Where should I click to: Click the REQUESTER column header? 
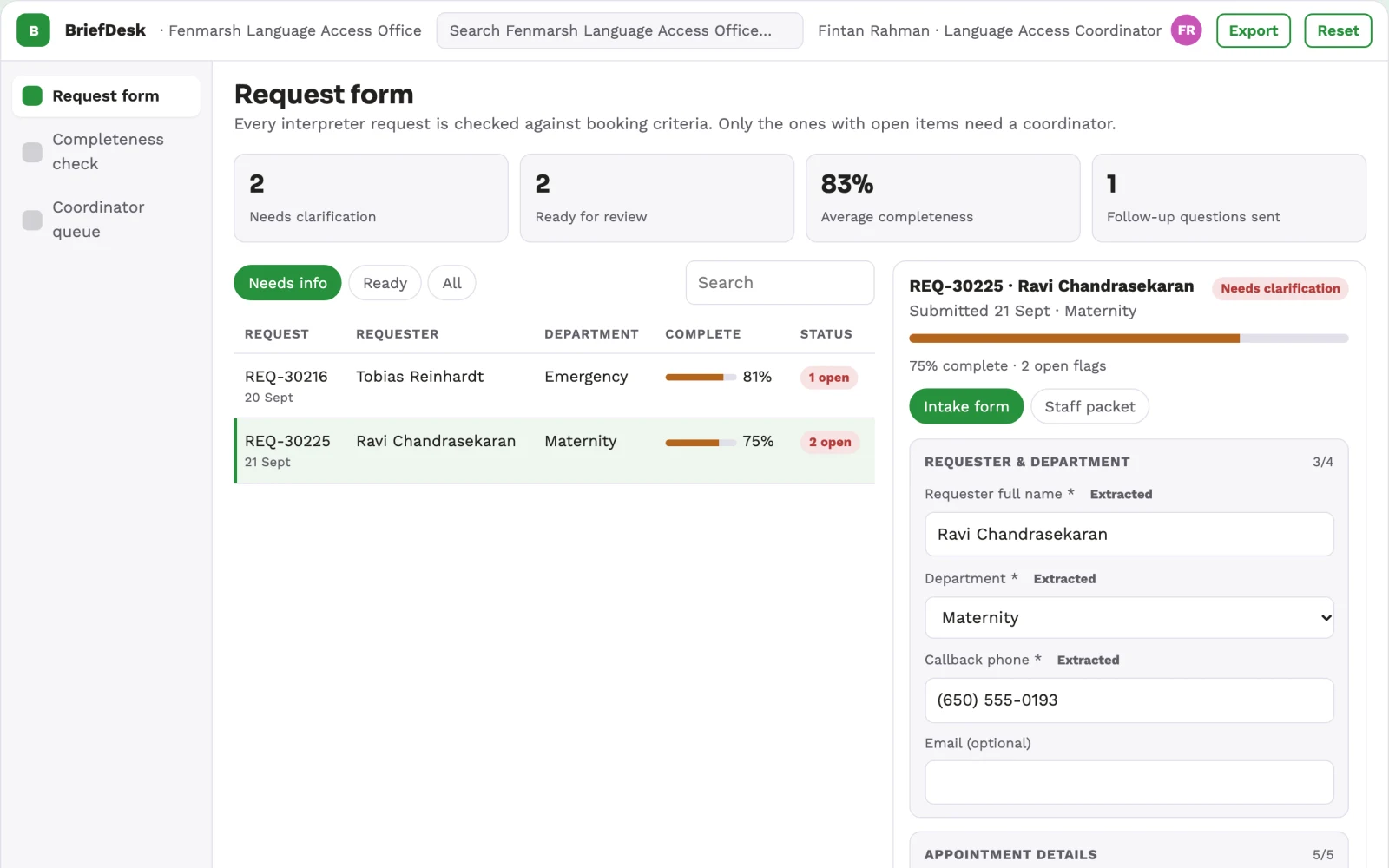pyautogui.click(x=398, y=334)
